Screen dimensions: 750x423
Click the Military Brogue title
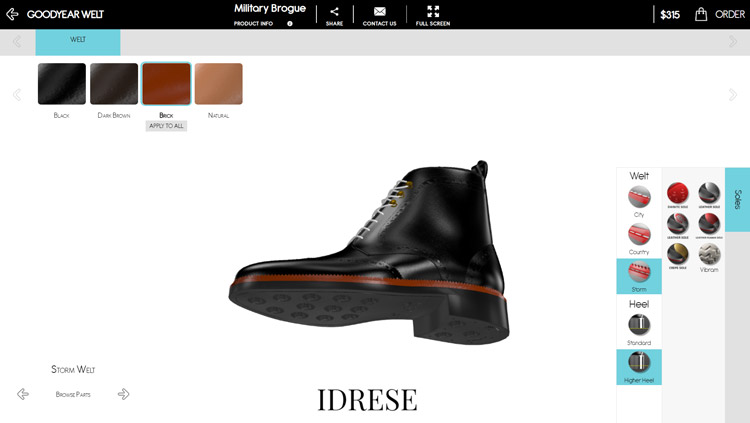point(270,9)
